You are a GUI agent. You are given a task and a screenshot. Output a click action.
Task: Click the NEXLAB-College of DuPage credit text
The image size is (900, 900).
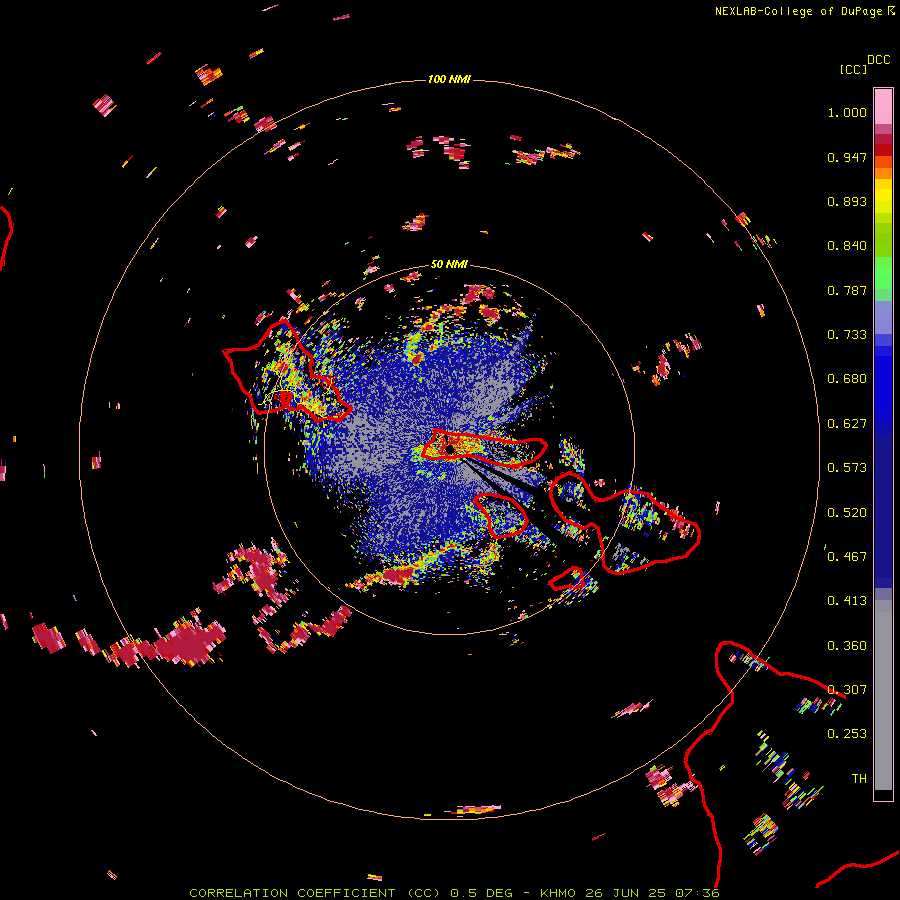pyautogui.click(x=798, y=11)
